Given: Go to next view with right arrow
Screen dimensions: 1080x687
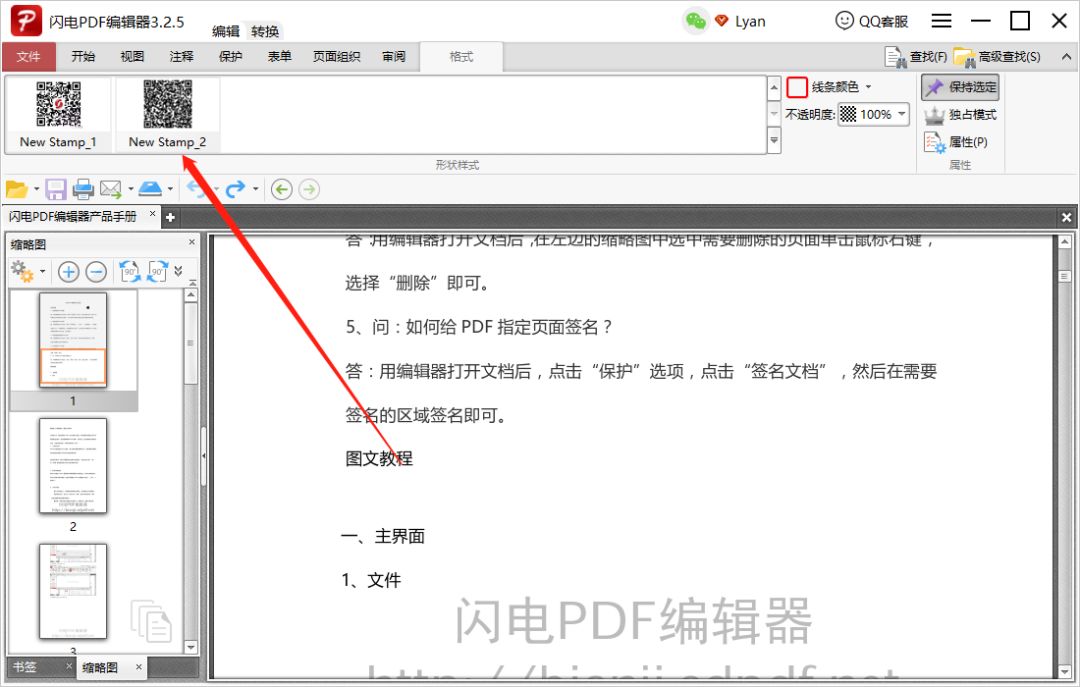Looking at the screenshot, I should (309, 189).
